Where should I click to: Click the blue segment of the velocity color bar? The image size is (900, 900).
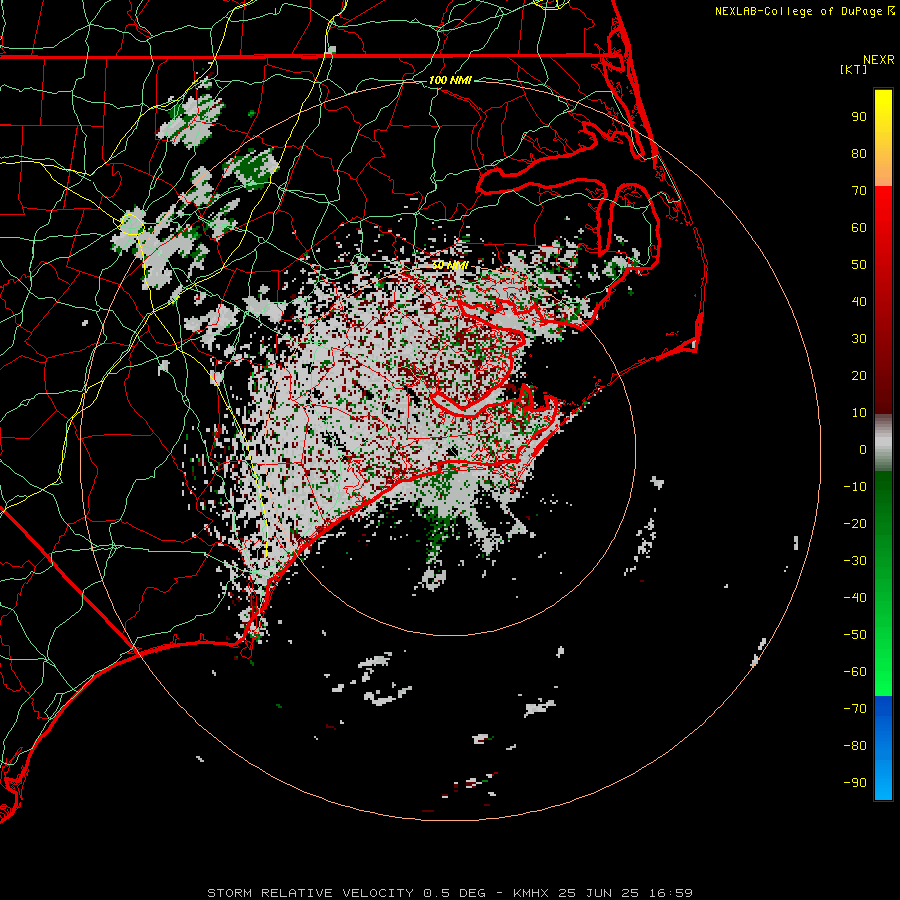(883, 748)
